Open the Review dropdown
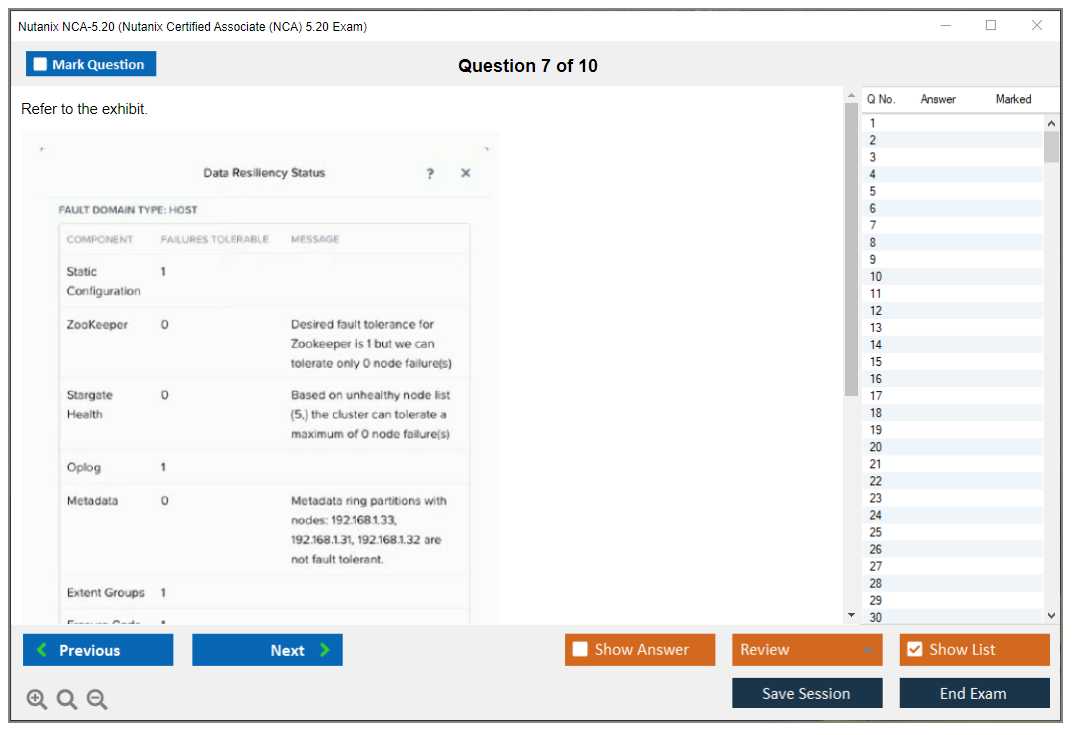 (806, 650)
